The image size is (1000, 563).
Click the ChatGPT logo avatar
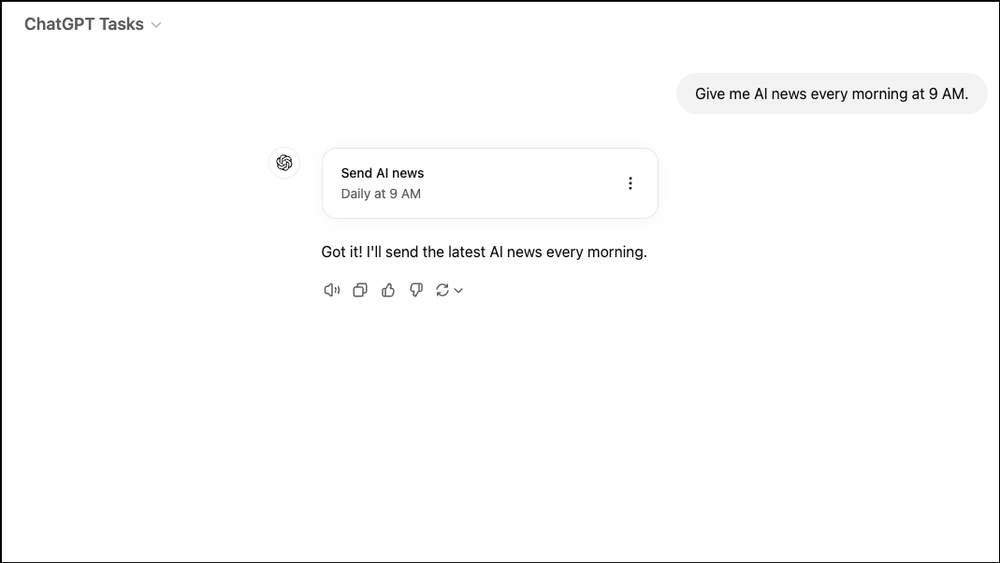(x=284, y=163)
